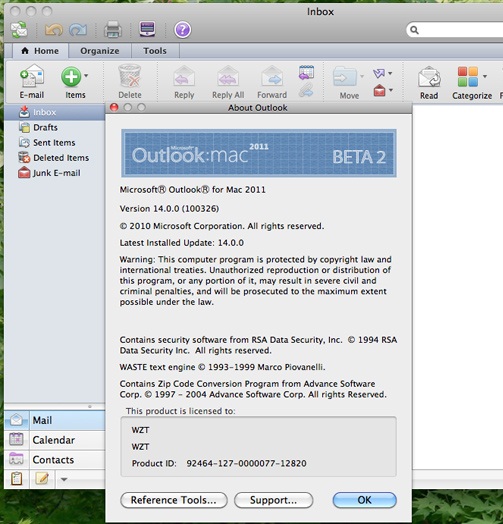Open the Junk dropdown arrow
The image size is (503, 524).
(x=391, y=90)
